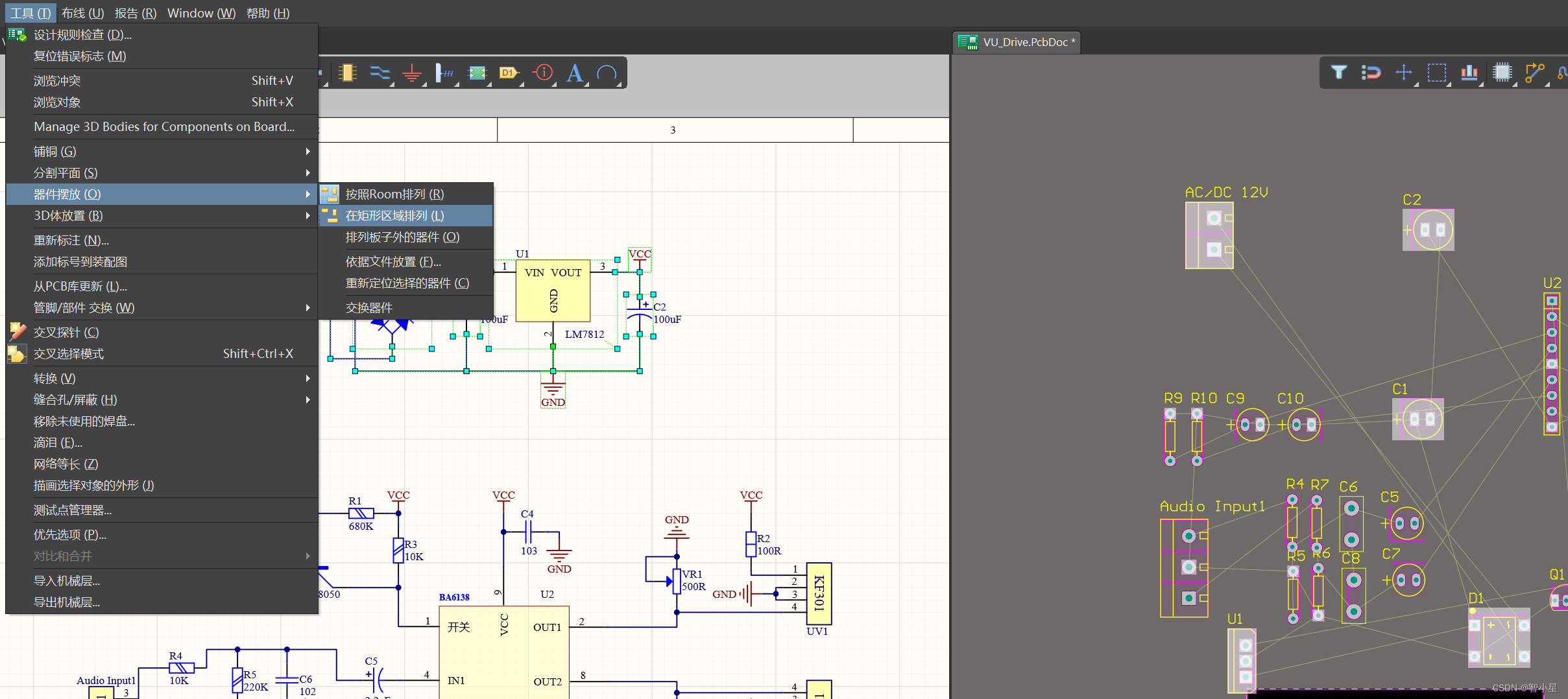Select the Interactive Routing icon

[1535, 72]
